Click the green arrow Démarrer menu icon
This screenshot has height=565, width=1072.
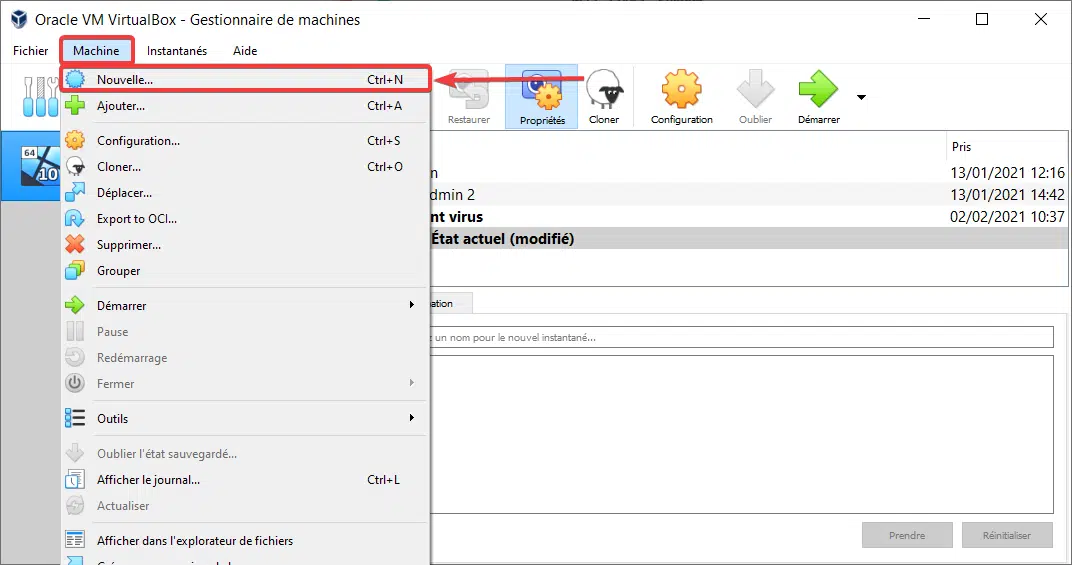(x=75, y=305)
